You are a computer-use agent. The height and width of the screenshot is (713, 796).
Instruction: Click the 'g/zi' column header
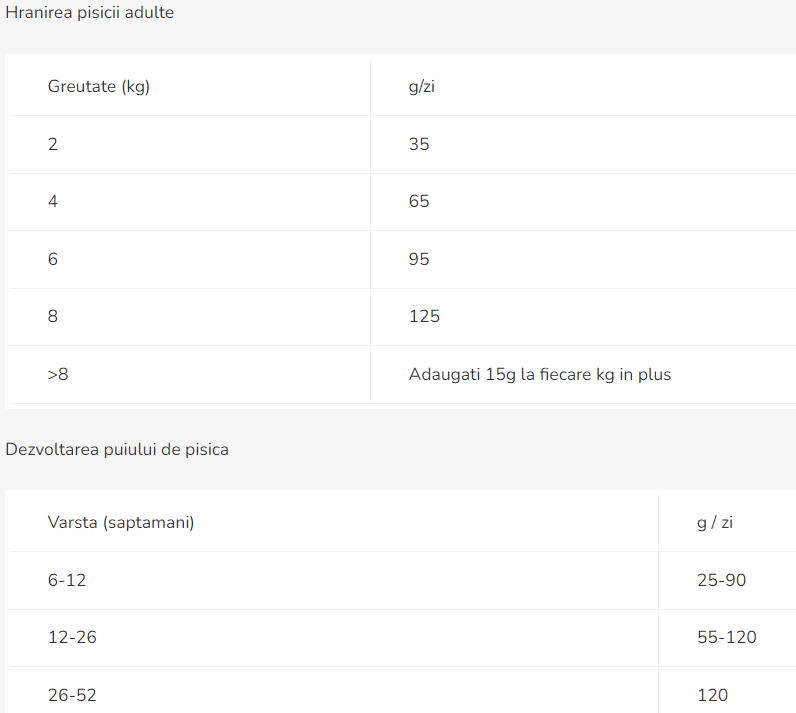(421, 86)
